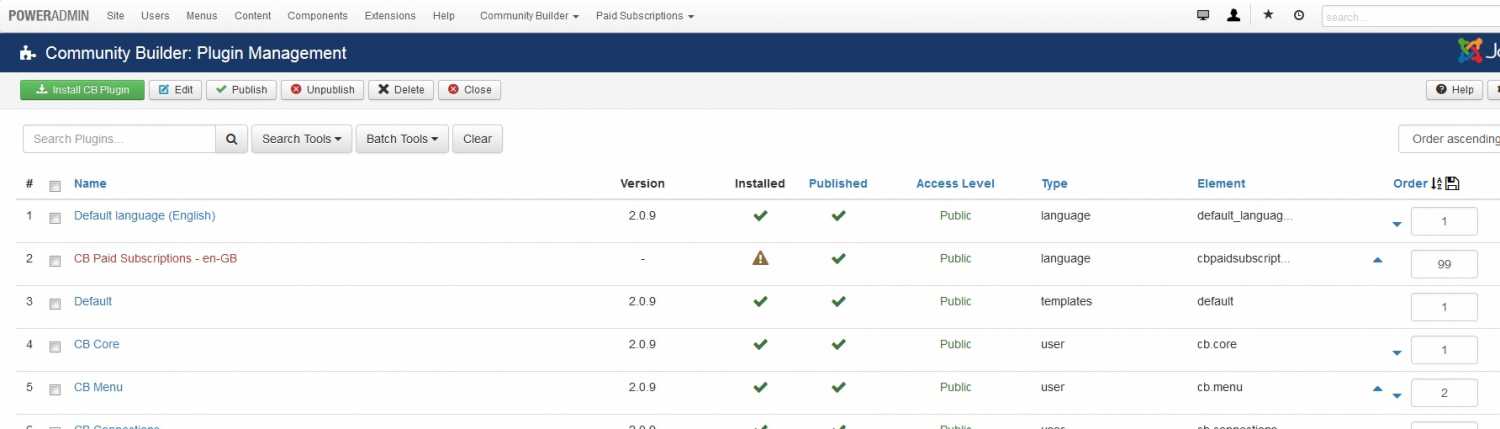Click the Unpublish toolbar button
The image size is (1500, 429).
pyautogui.click(x=322, y=90)
